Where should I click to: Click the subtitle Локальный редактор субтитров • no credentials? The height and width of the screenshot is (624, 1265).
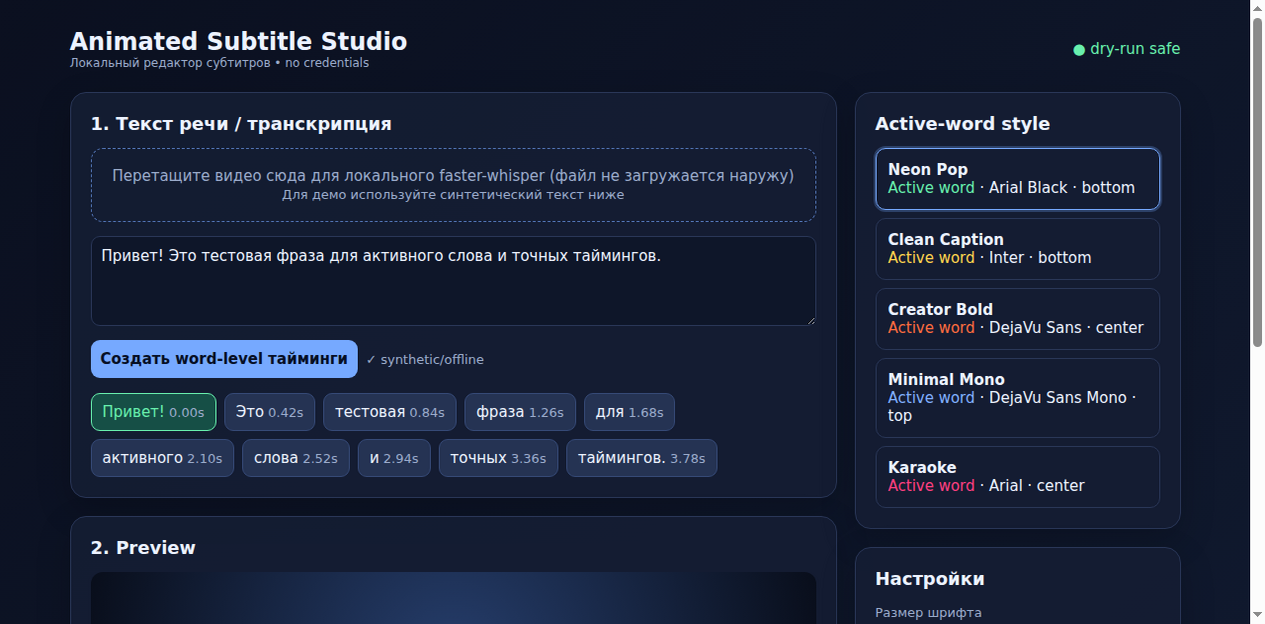(x=219, y=63)
